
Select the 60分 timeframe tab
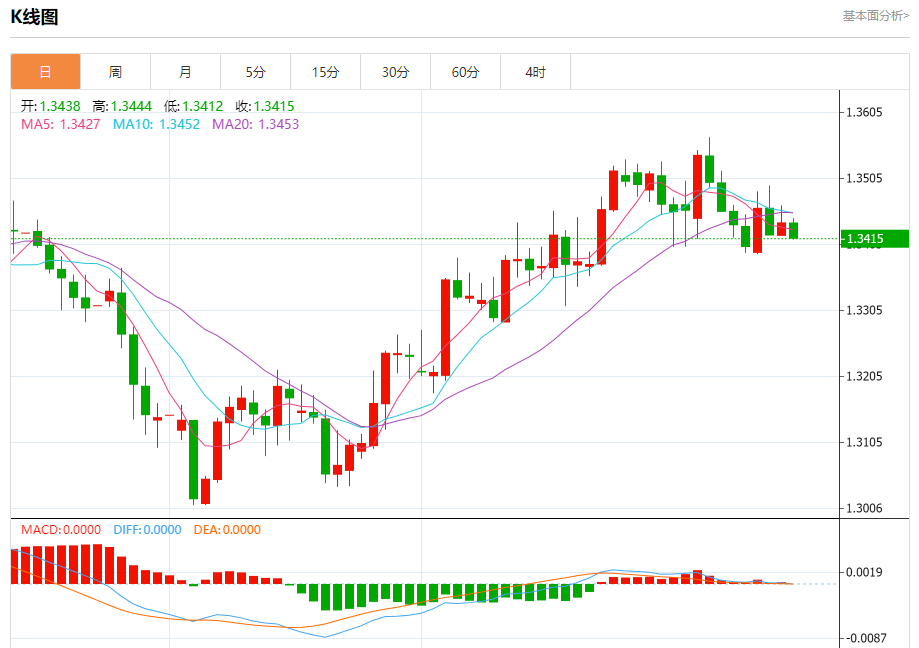[465, 72]
